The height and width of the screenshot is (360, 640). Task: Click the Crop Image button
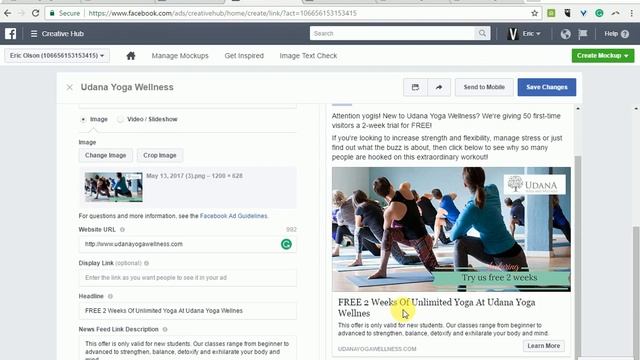[160, 155]
